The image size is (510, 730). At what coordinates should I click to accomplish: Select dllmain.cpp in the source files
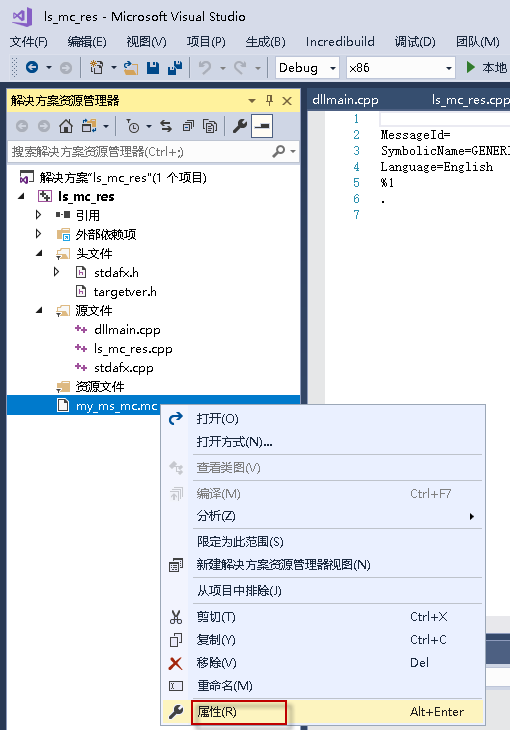click(x=127, y=330)
